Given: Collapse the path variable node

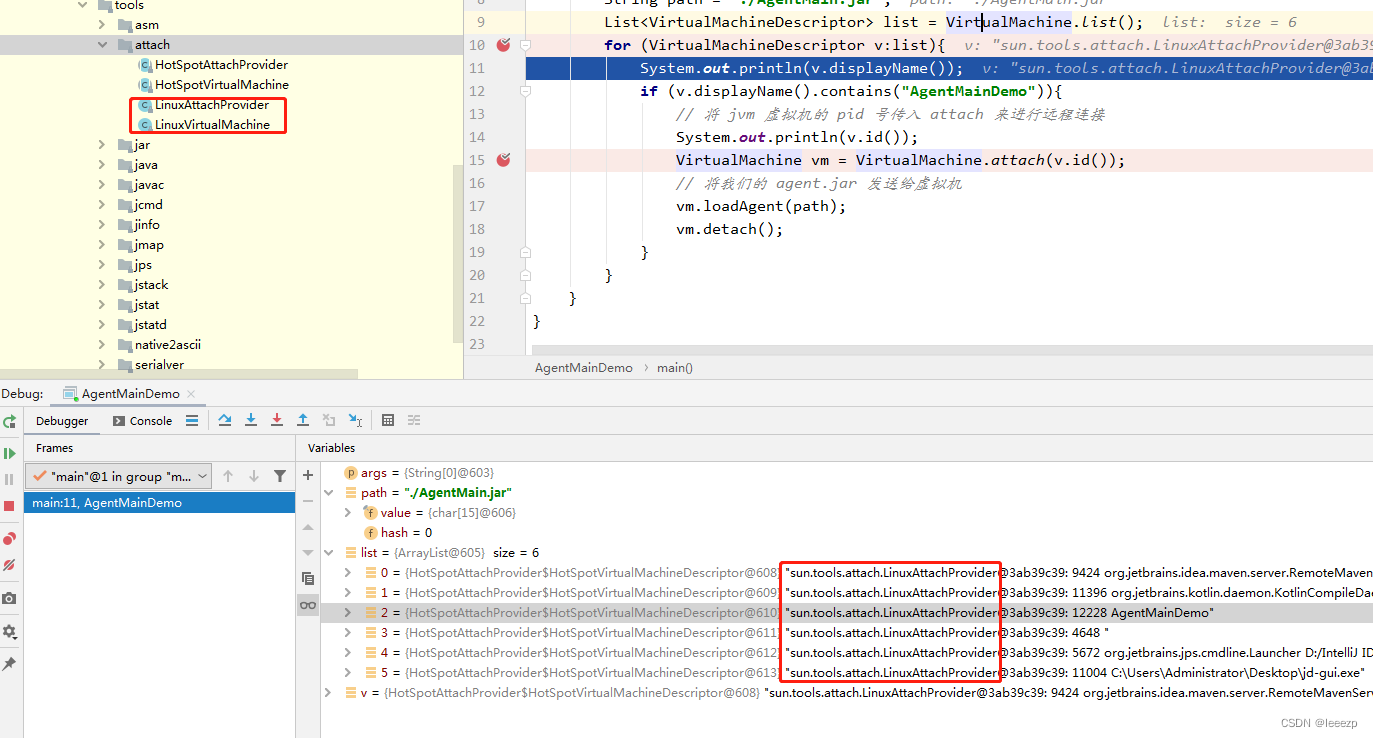Looking at the screenshot, I should [329, 493].
